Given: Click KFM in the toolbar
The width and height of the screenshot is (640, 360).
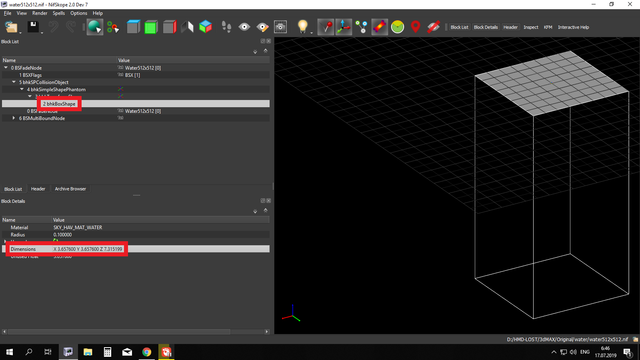Looking at the screenshot, I should coord(548,27).
